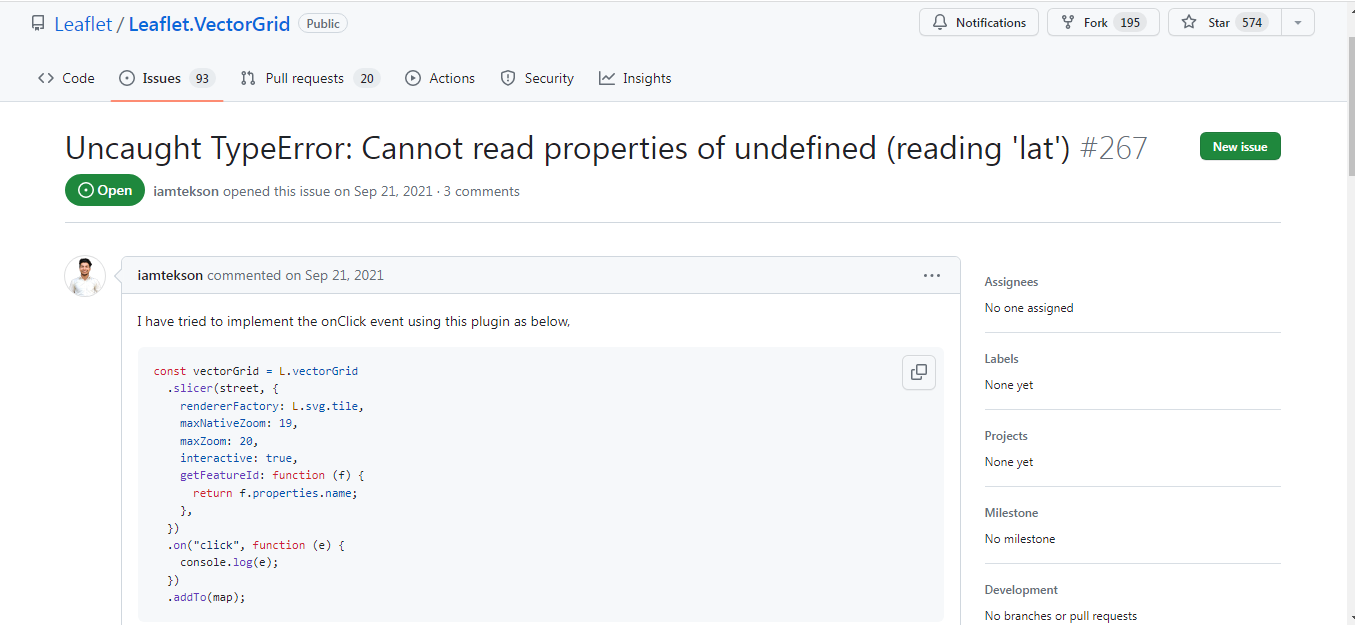Click the Notifications bell button

point(979,22)
